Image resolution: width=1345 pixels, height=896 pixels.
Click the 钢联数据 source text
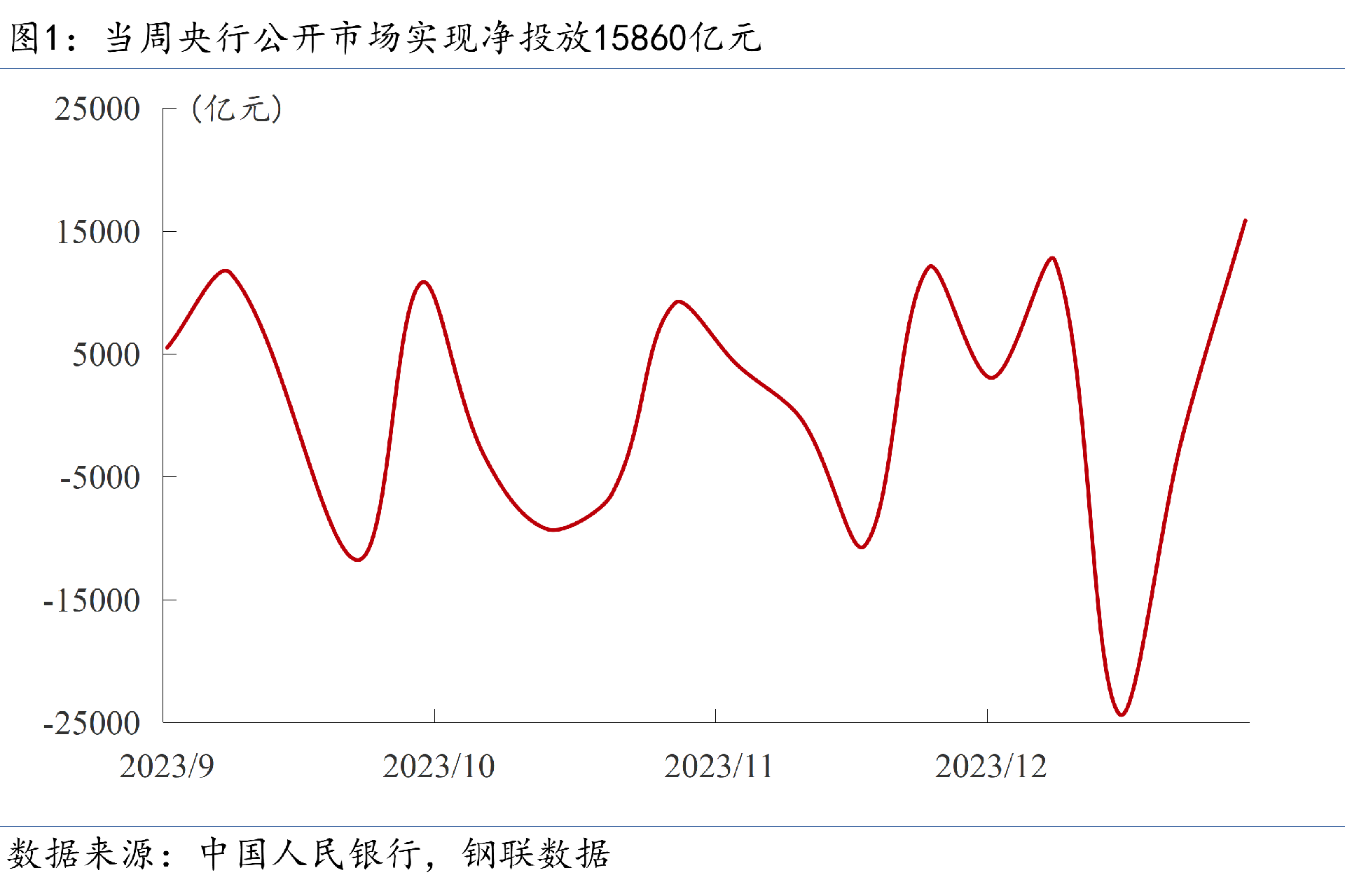point(536,854)
